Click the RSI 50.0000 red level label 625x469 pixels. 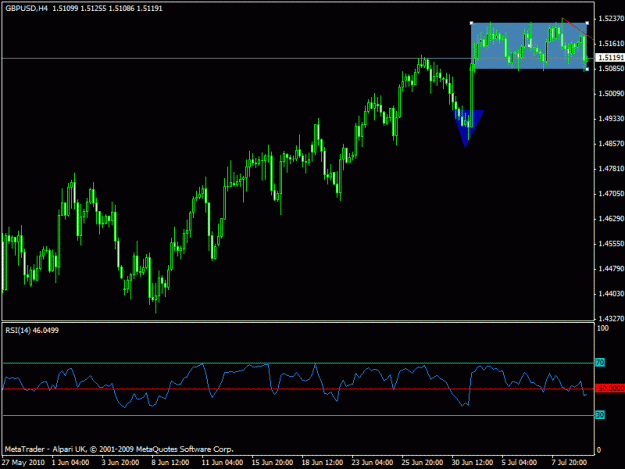pyautogui.click(x=610, y=388)
